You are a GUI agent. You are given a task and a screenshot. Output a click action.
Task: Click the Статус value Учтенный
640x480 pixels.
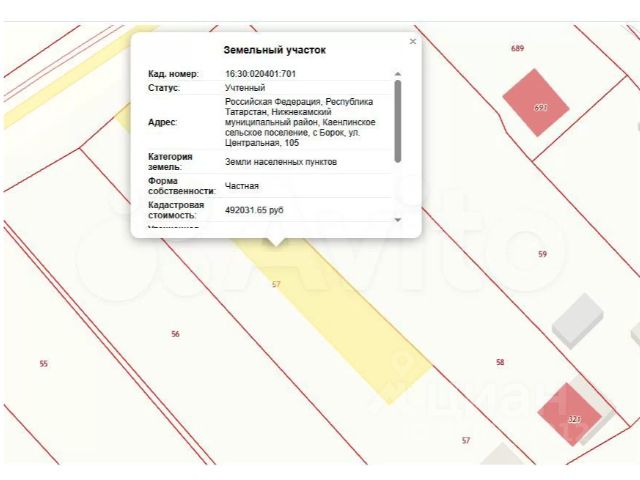[x=245, y=88]
